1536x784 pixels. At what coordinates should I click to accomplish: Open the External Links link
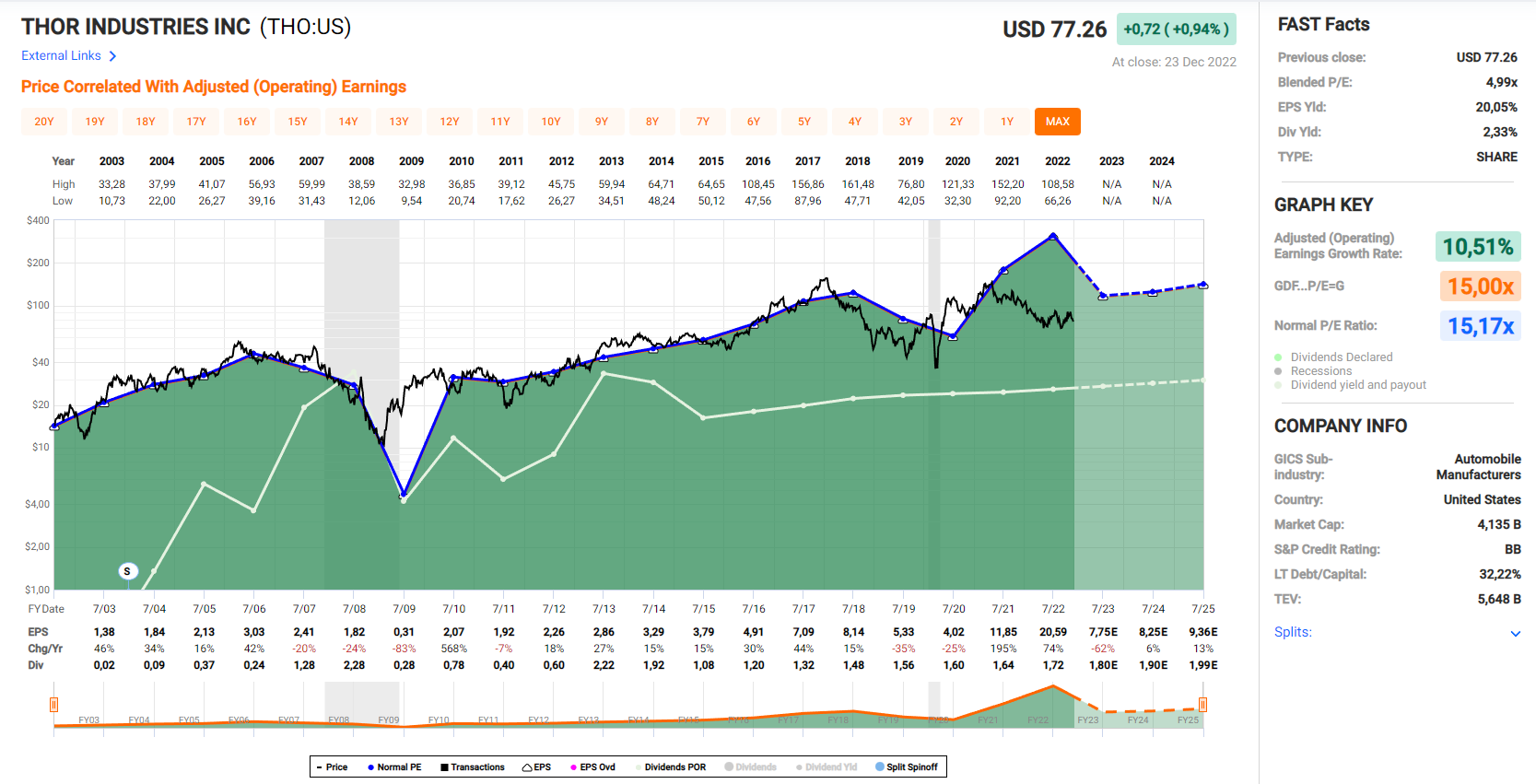coord(69,56)
